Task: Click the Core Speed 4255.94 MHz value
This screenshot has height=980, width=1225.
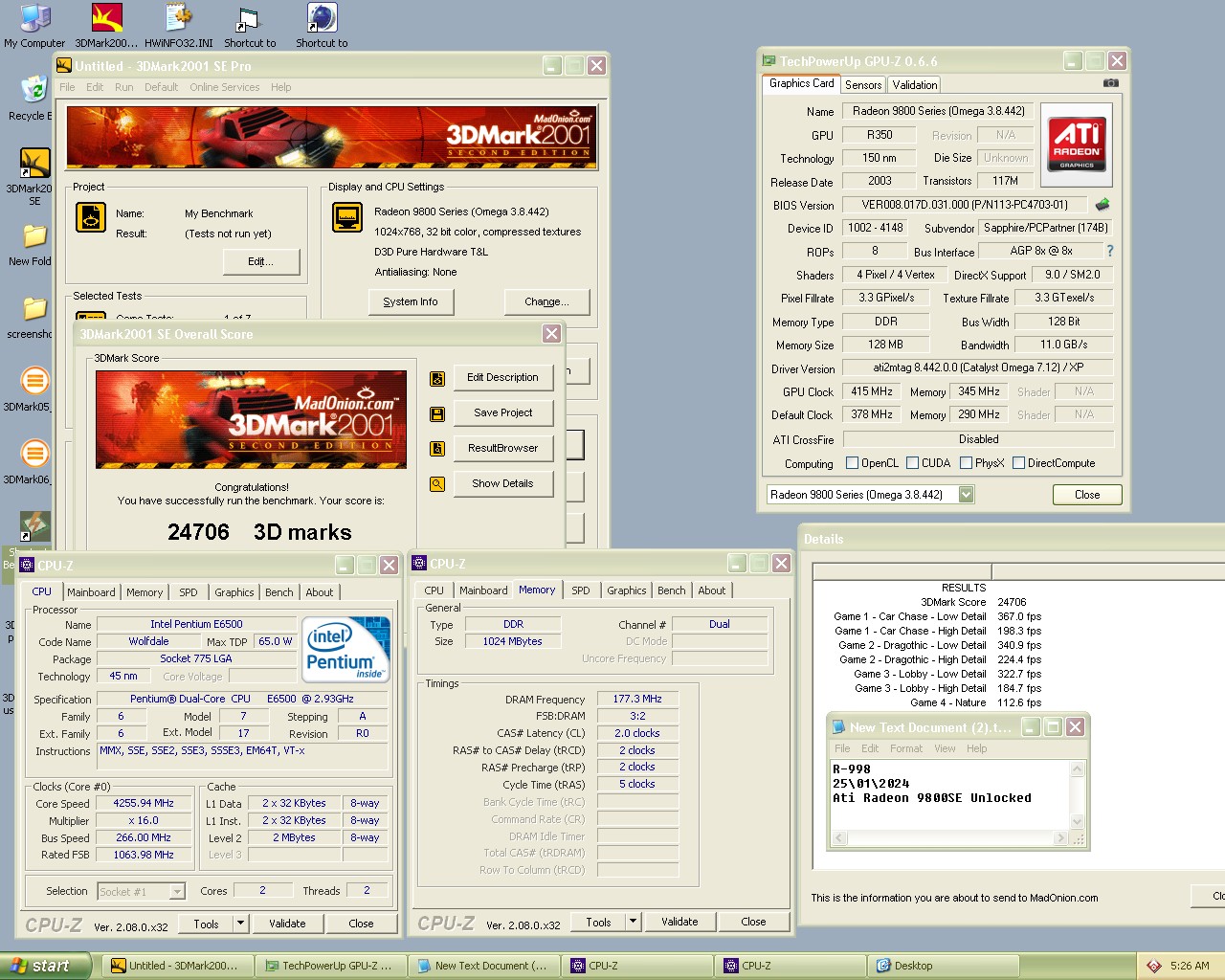Action: click(144, 804)
